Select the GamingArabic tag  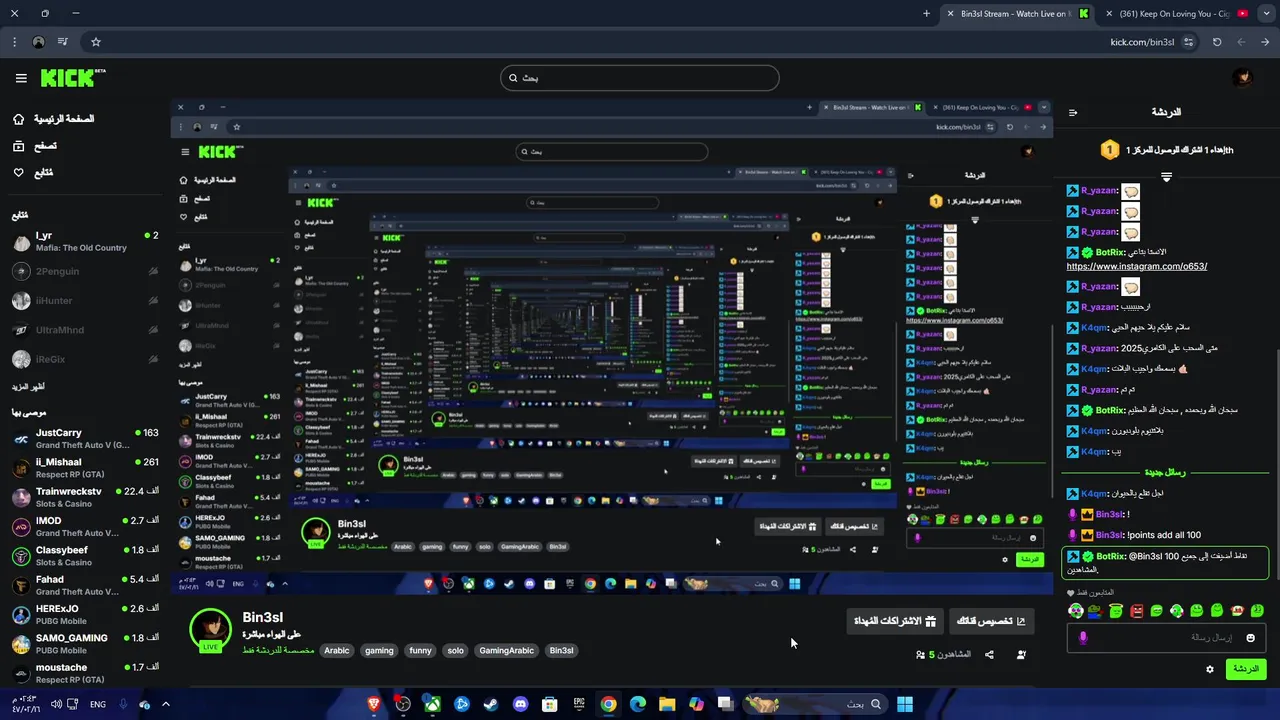[x=507, y=651]
